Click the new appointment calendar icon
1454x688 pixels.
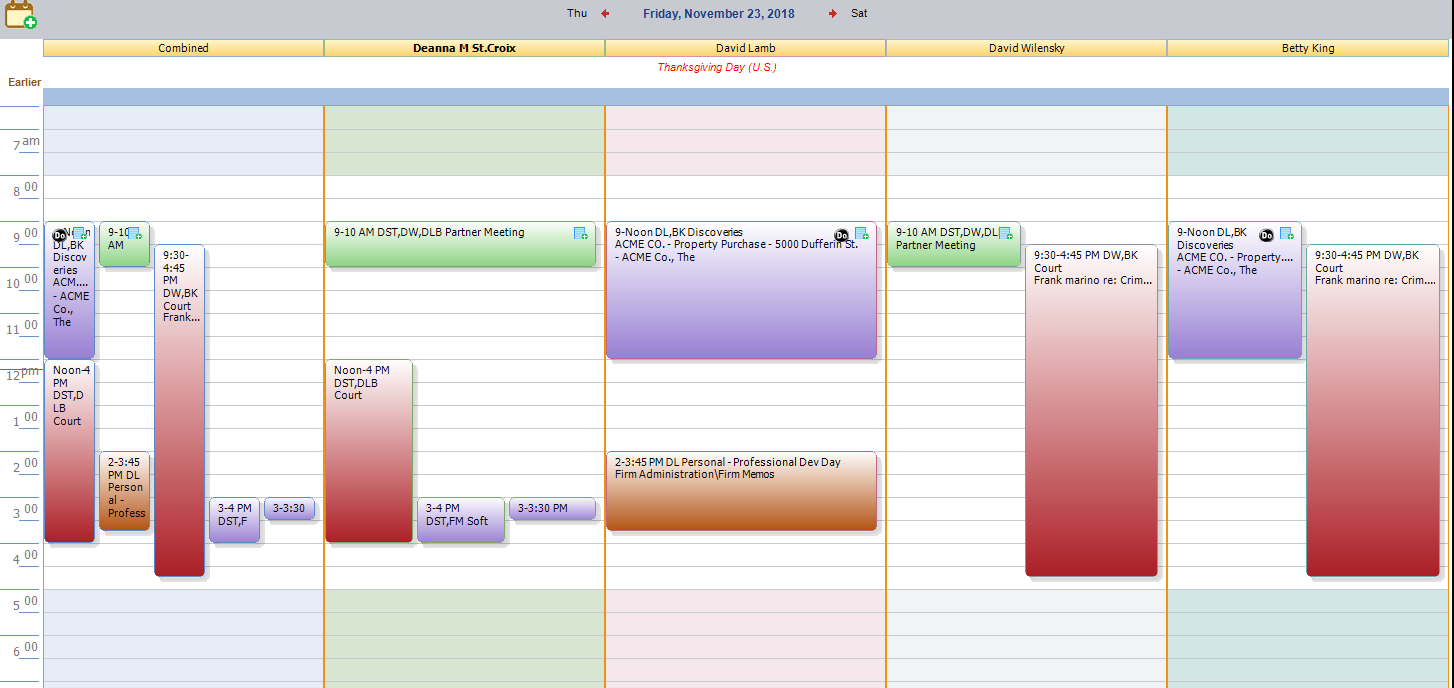click(20, 14)
